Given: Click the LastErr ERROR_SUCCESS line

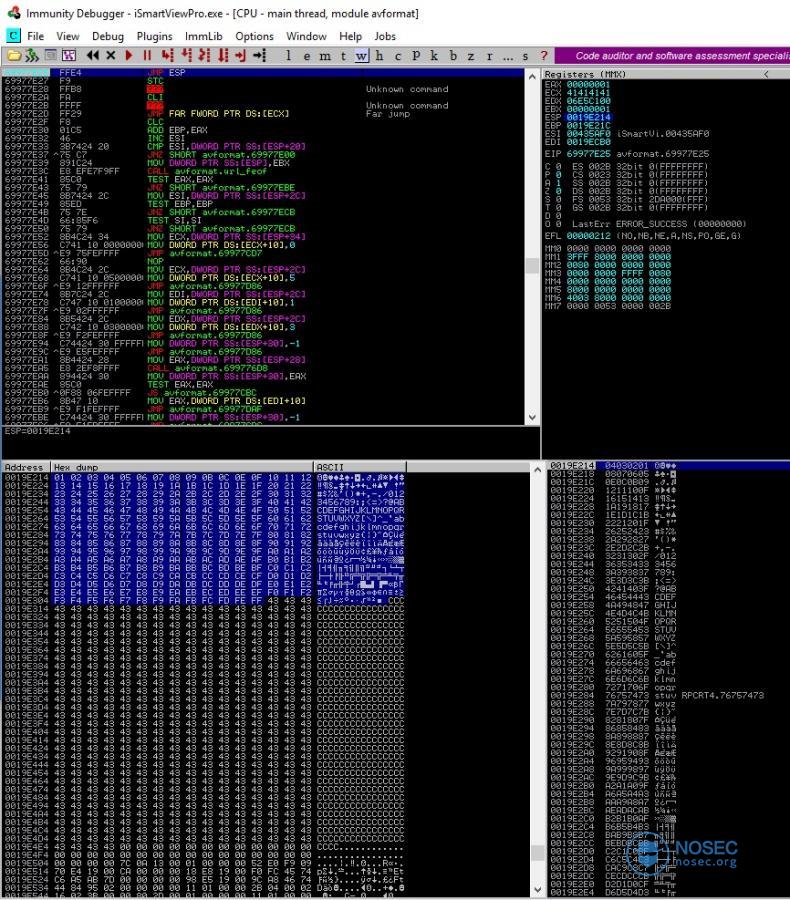Looking at the screenshot, I should tap(659, 224).
